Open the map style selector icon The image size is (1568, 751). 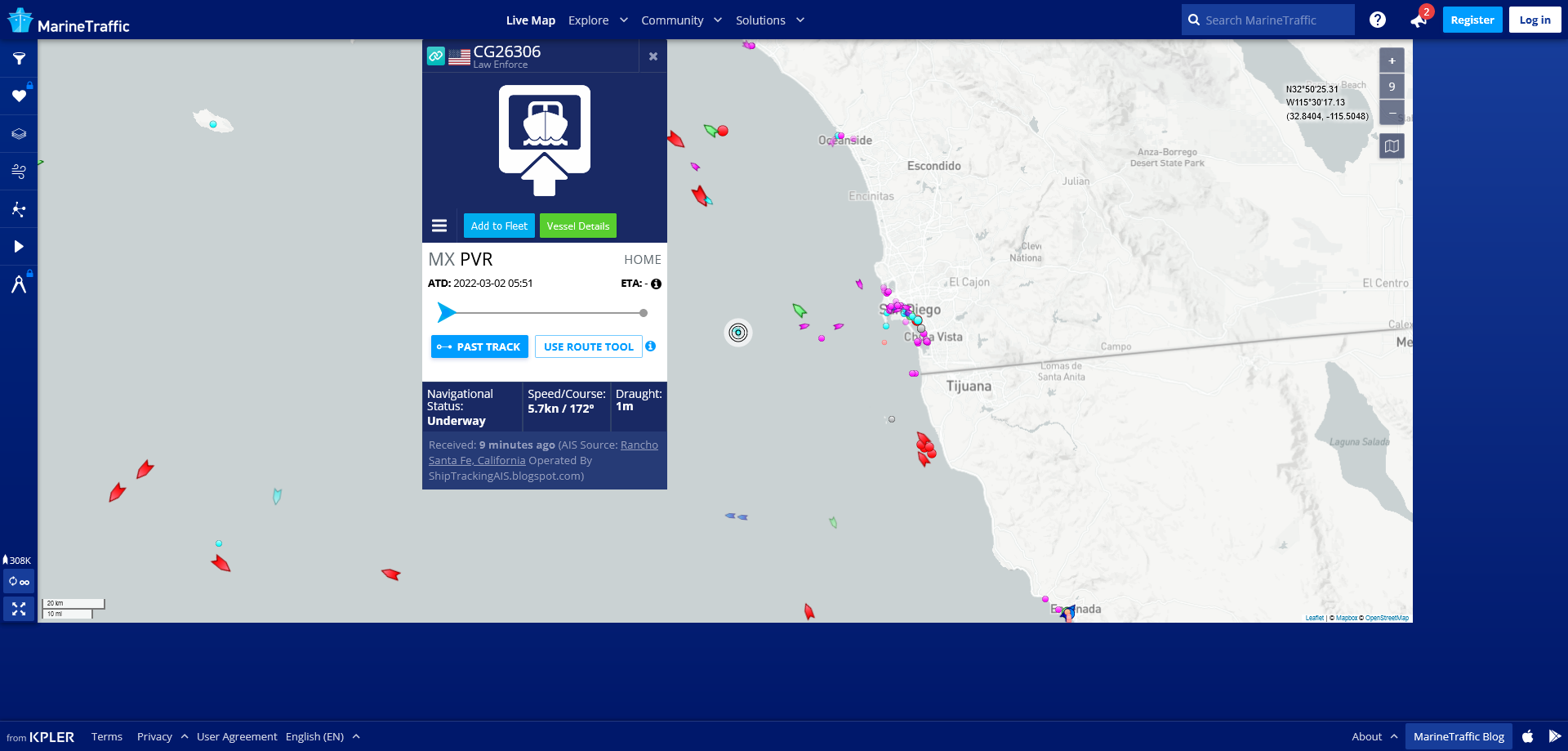1392,146
